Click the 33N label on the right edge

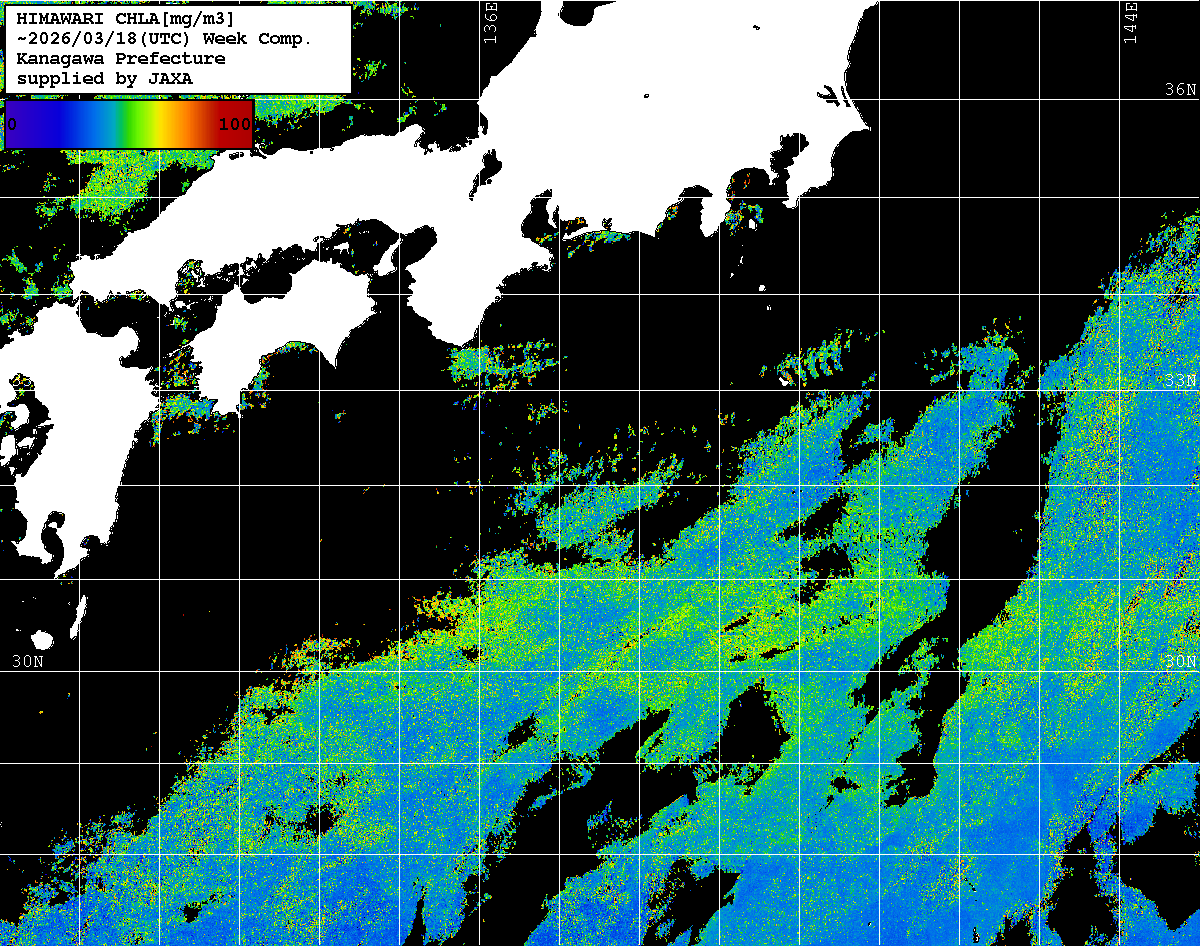[1180, 380]
